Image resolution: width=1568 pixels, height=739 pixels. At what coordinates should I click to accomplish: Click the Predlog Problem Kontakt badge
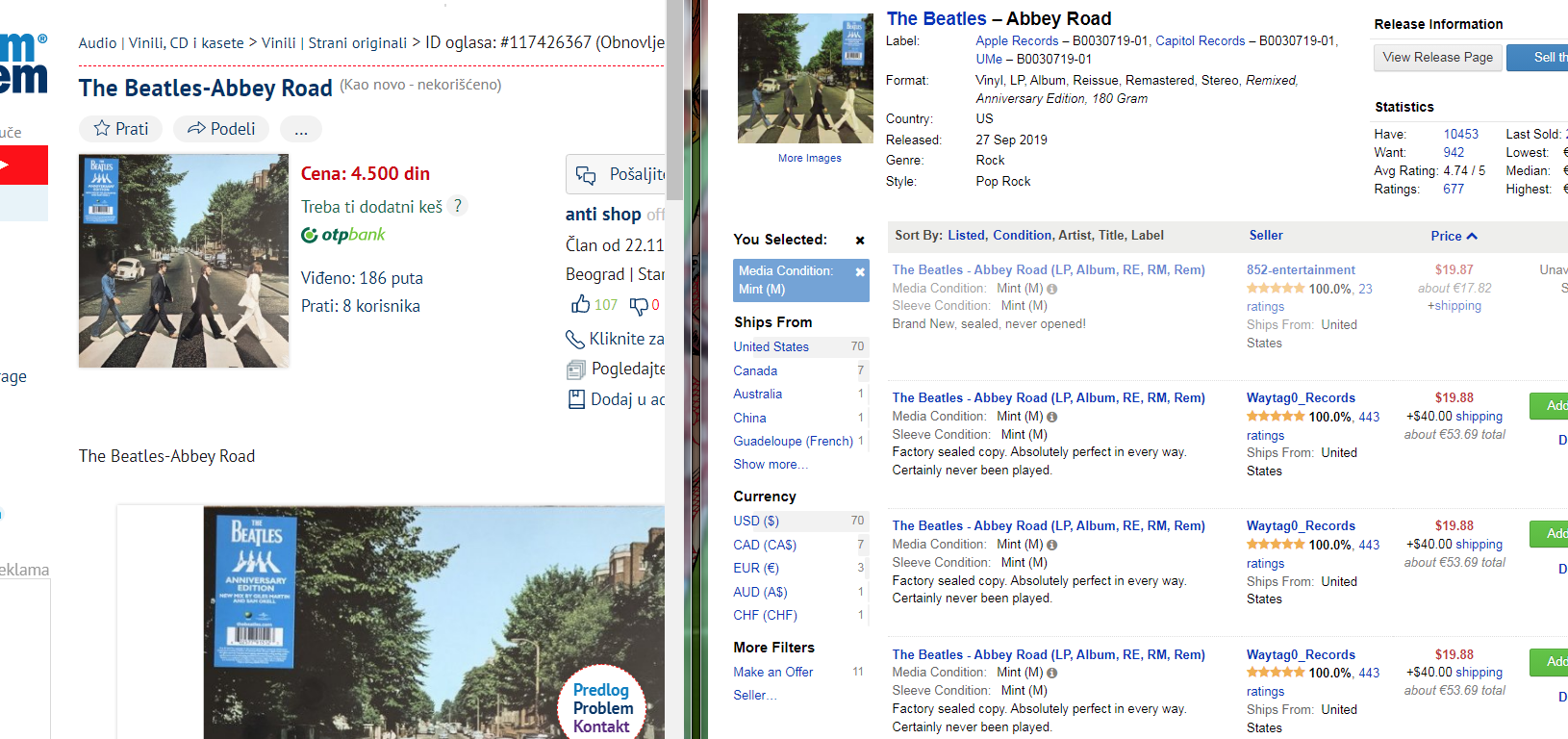[x=602, y=707]
